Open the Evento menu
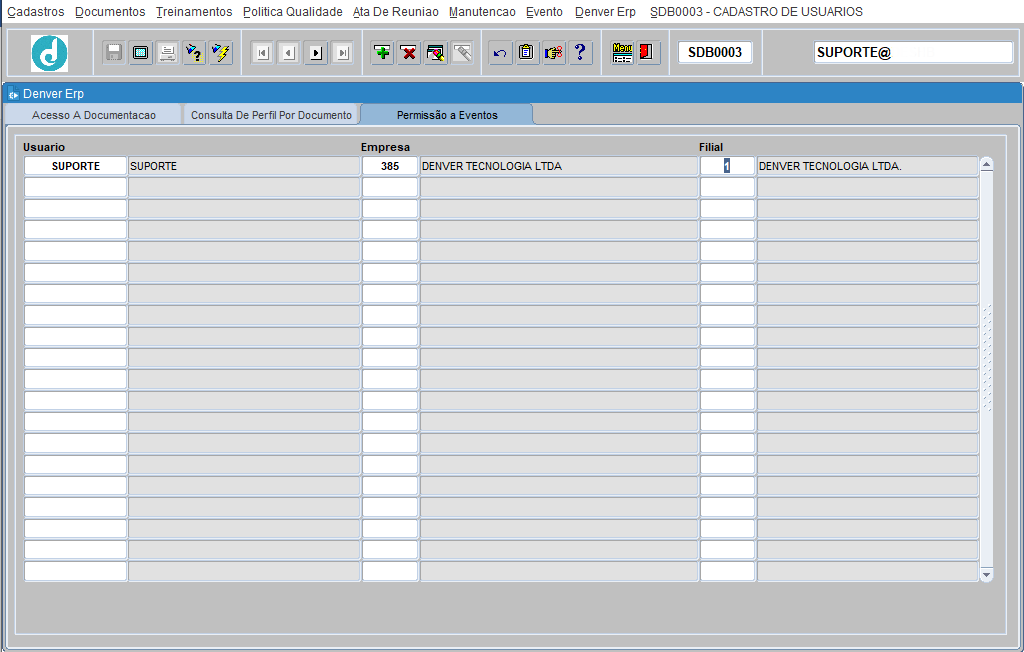The image size is (1024, 652). [544, 12]
